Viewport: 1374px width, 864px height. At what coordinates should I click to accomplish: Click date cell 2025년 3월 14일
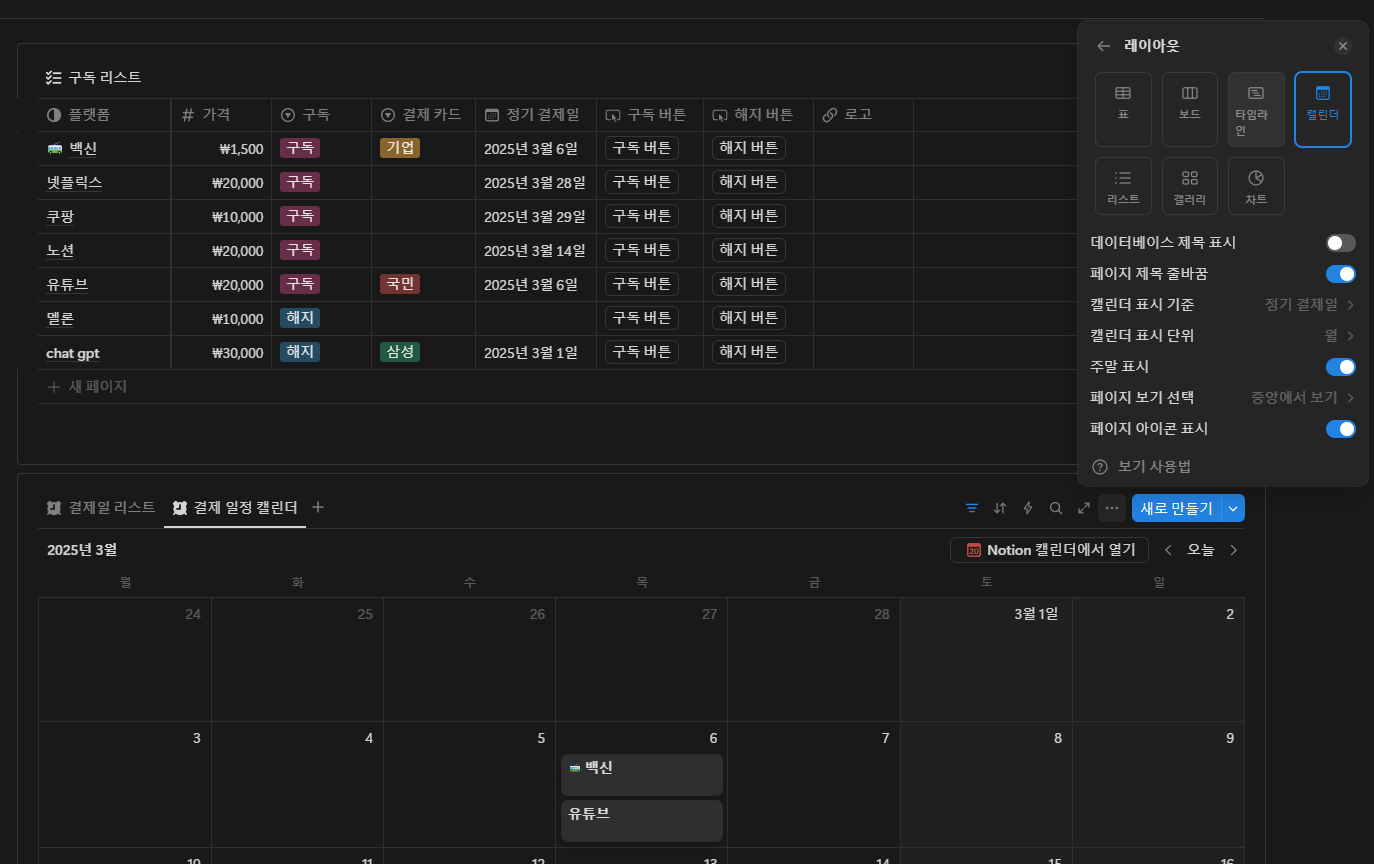click(x=536, y=250)
